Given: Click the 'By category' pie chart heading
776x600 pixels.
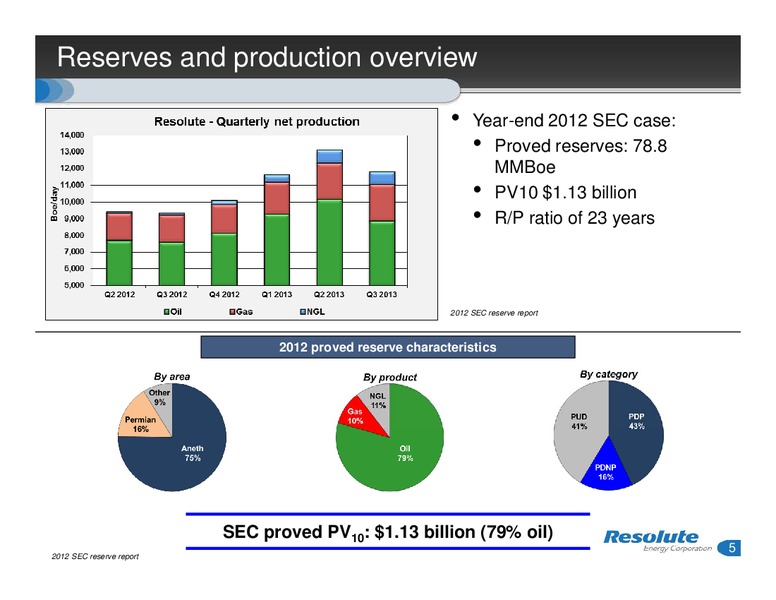Looking at the screenshot, I should [x=608, y=374].
